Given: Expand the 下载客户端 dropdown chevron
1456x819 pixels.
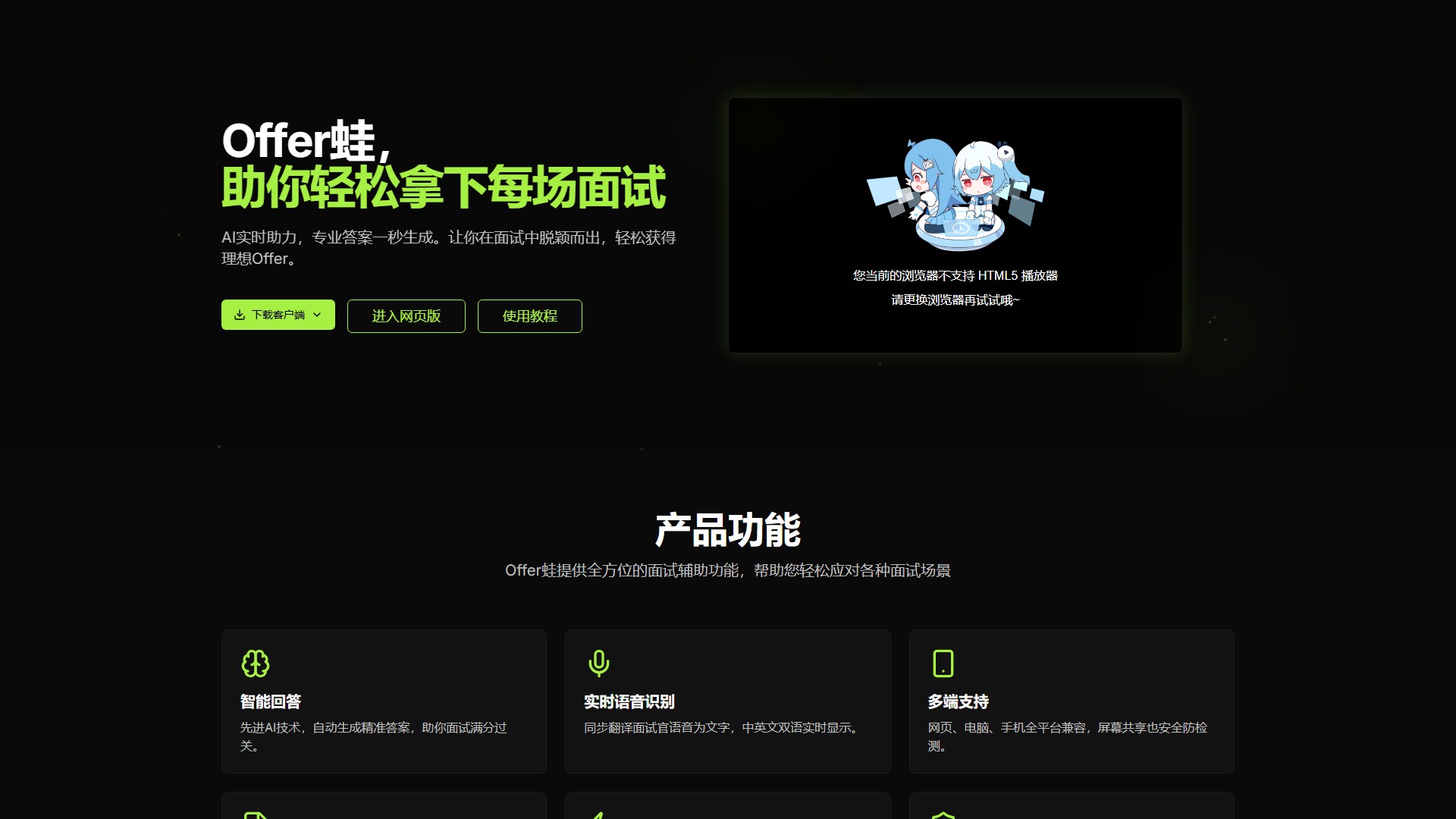Looking at the screenshot, I should [317, 315].
